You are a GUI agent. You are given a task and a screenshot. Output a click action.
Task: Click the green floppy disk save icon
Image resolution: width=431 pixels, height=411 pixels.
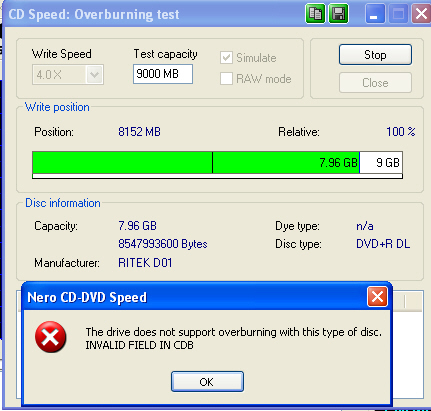[339, 14]
